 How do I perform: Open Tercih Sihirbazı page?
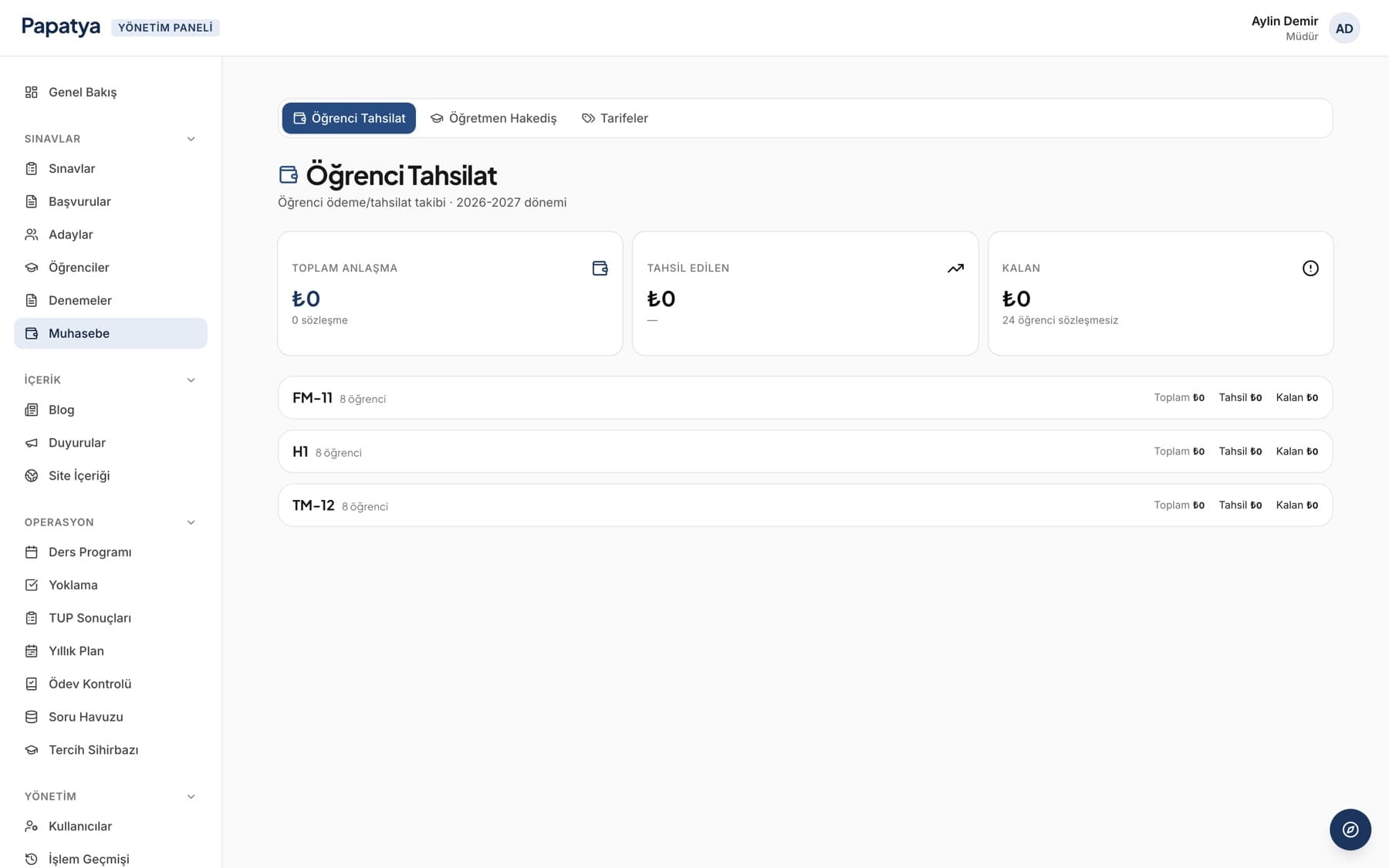click(110, 750)
